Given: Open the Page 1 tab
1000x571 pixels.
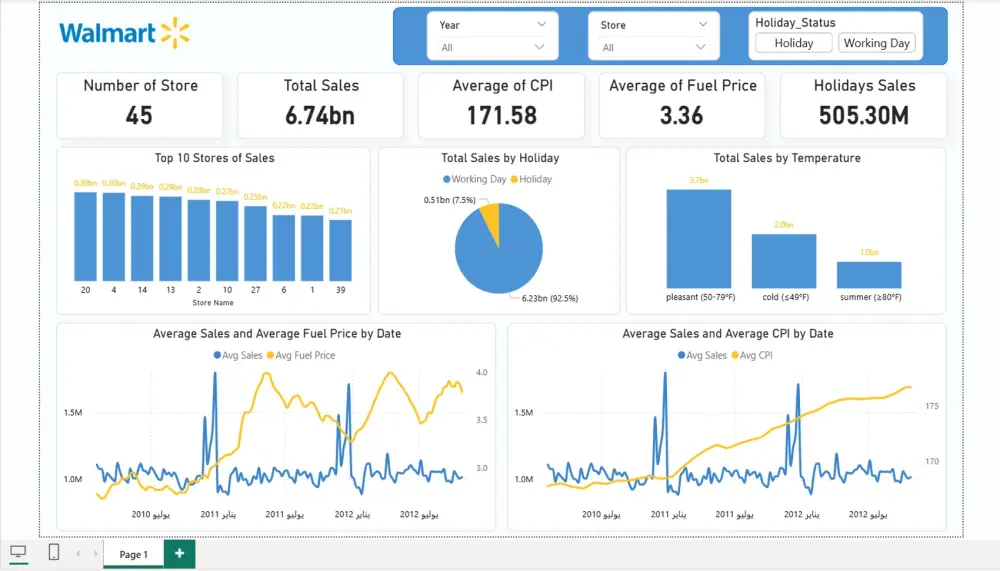Looking at the screenshot, I should pos(133,554).
